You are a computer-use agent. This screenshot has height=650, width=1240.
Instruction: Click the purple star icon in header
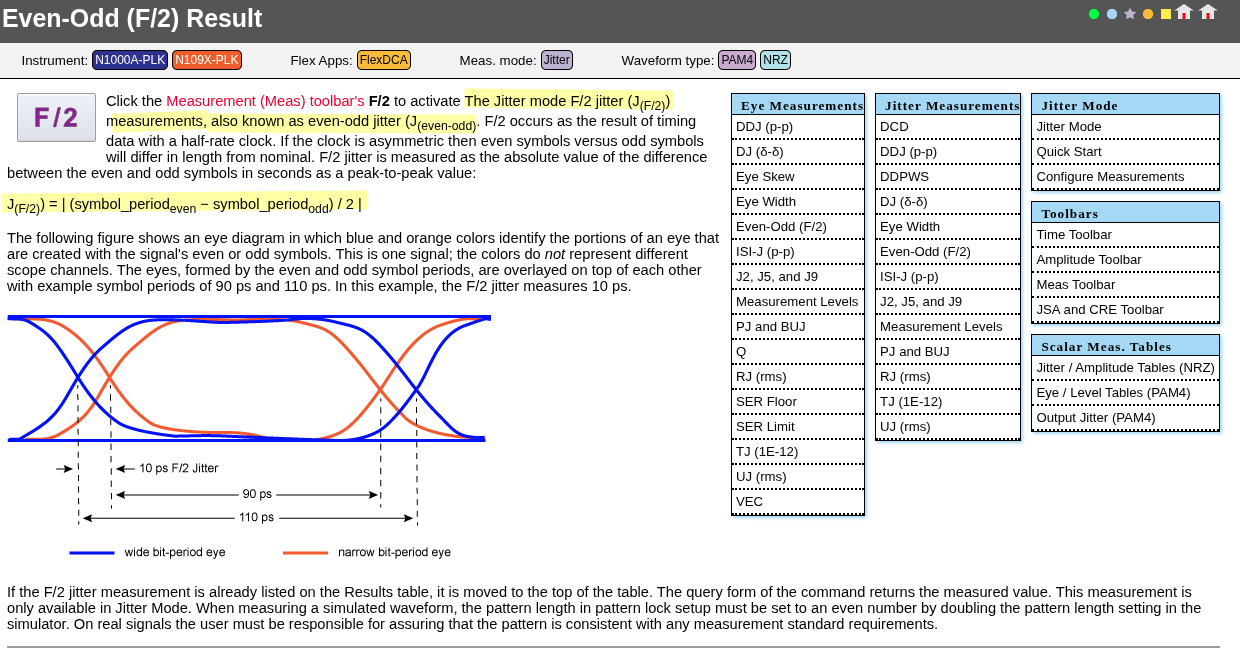(x=1130, y=14)
